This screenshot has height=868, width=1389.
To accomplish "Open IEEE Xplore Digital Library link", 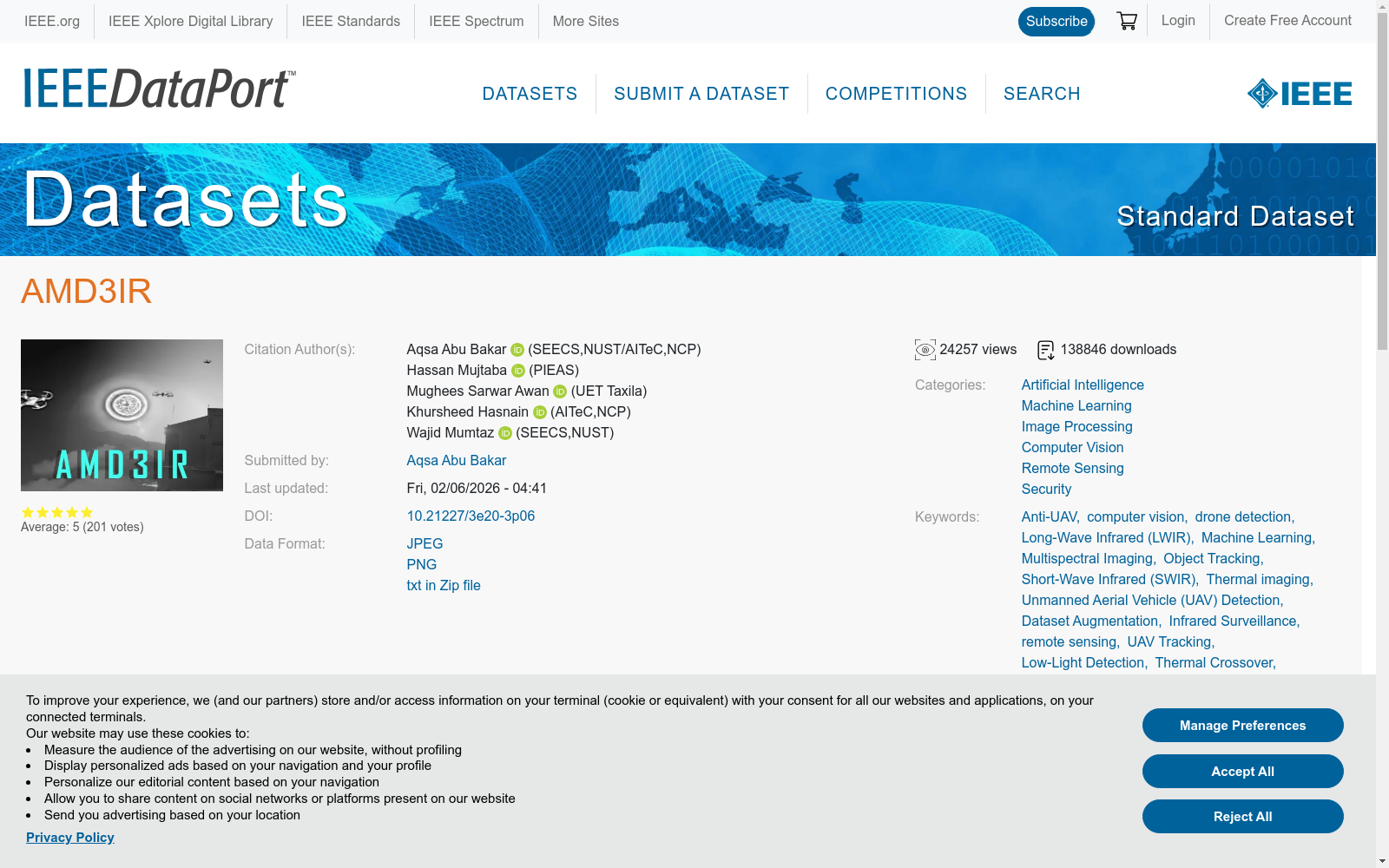I will [x=190, y=21].
